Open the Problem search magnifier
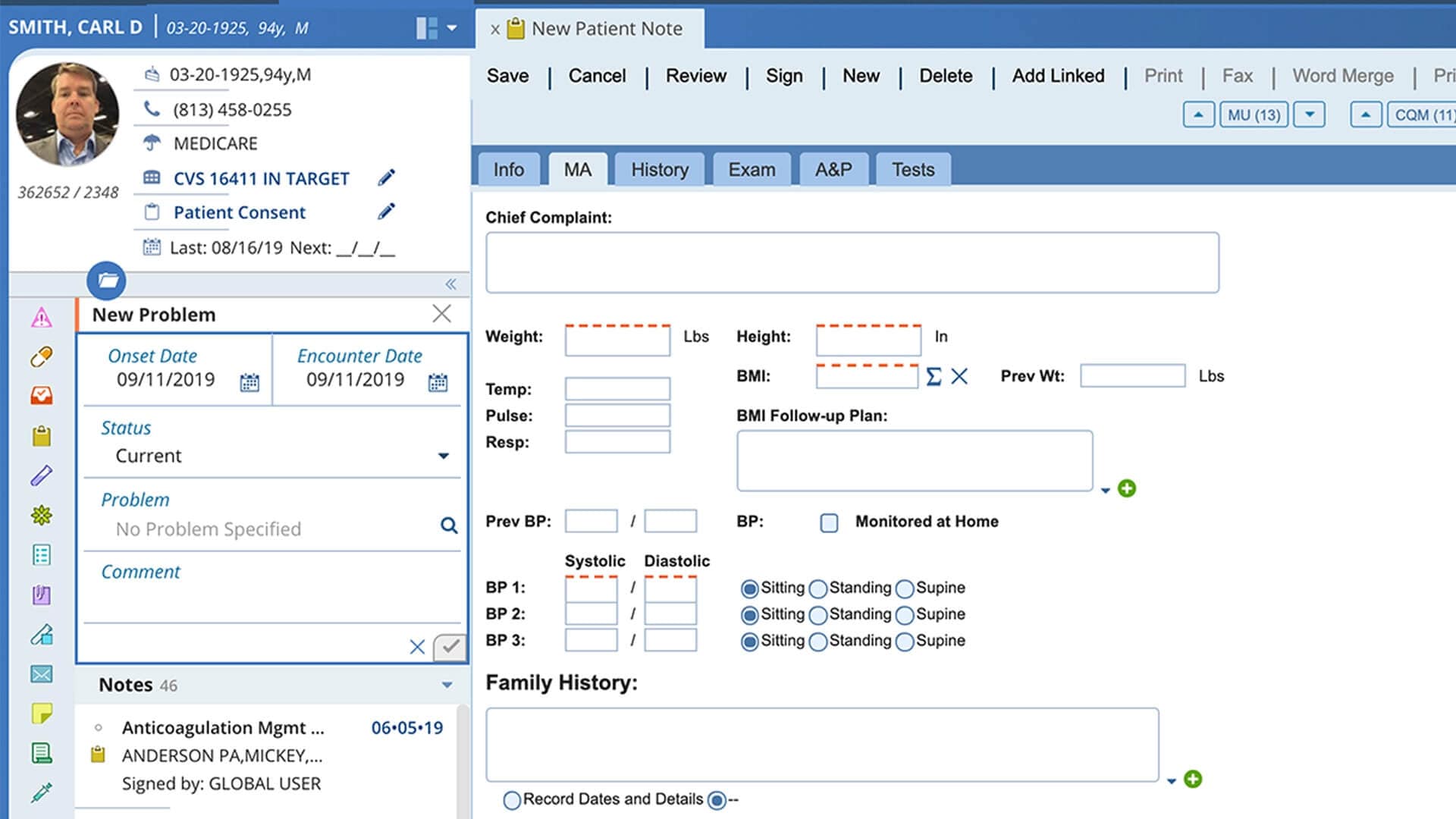Viewport: 1456px width, 819px height. (x=449, y=524)
